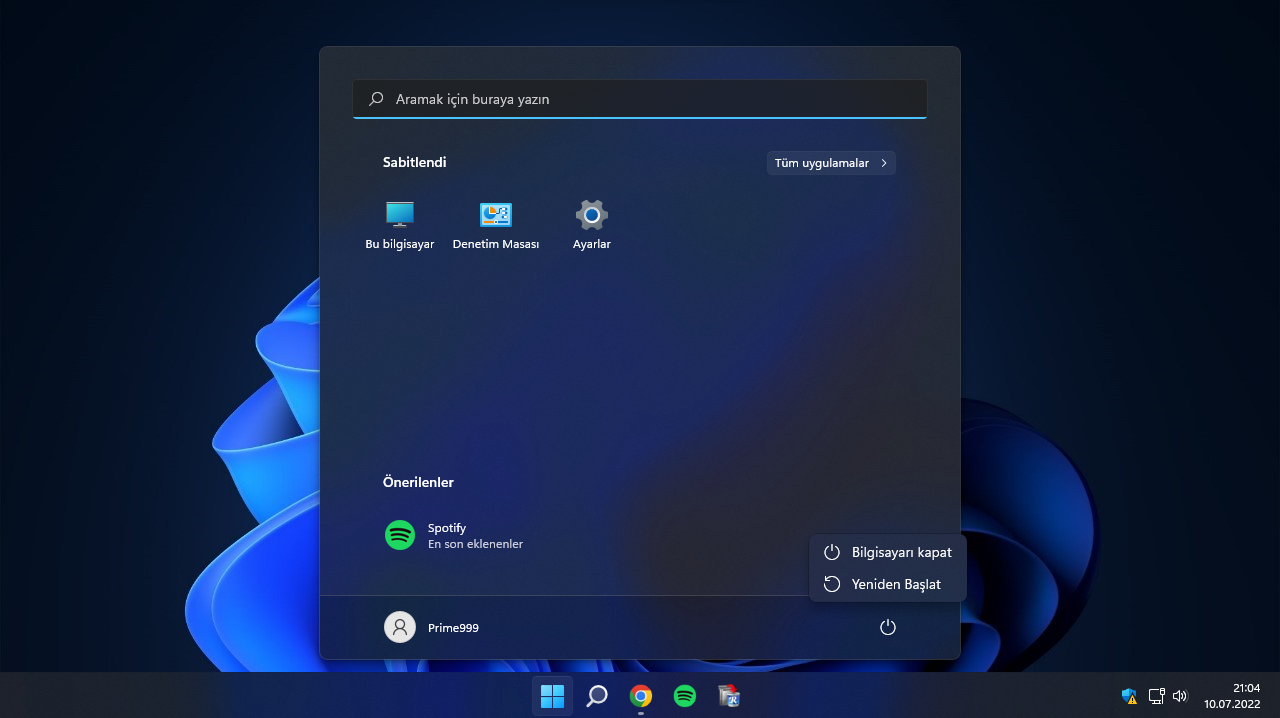Viewport: 1280px width, 718px height.
Task: Open clock showing 21:04 10.07.2022
Action: [1231, 696]
